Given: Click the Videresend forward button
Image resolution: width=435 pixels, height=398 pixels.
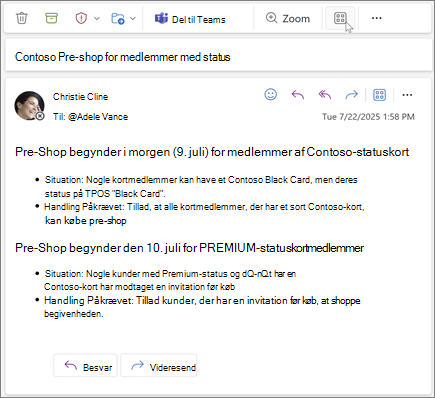Looking at the screenshot, I should pos(159,365).
